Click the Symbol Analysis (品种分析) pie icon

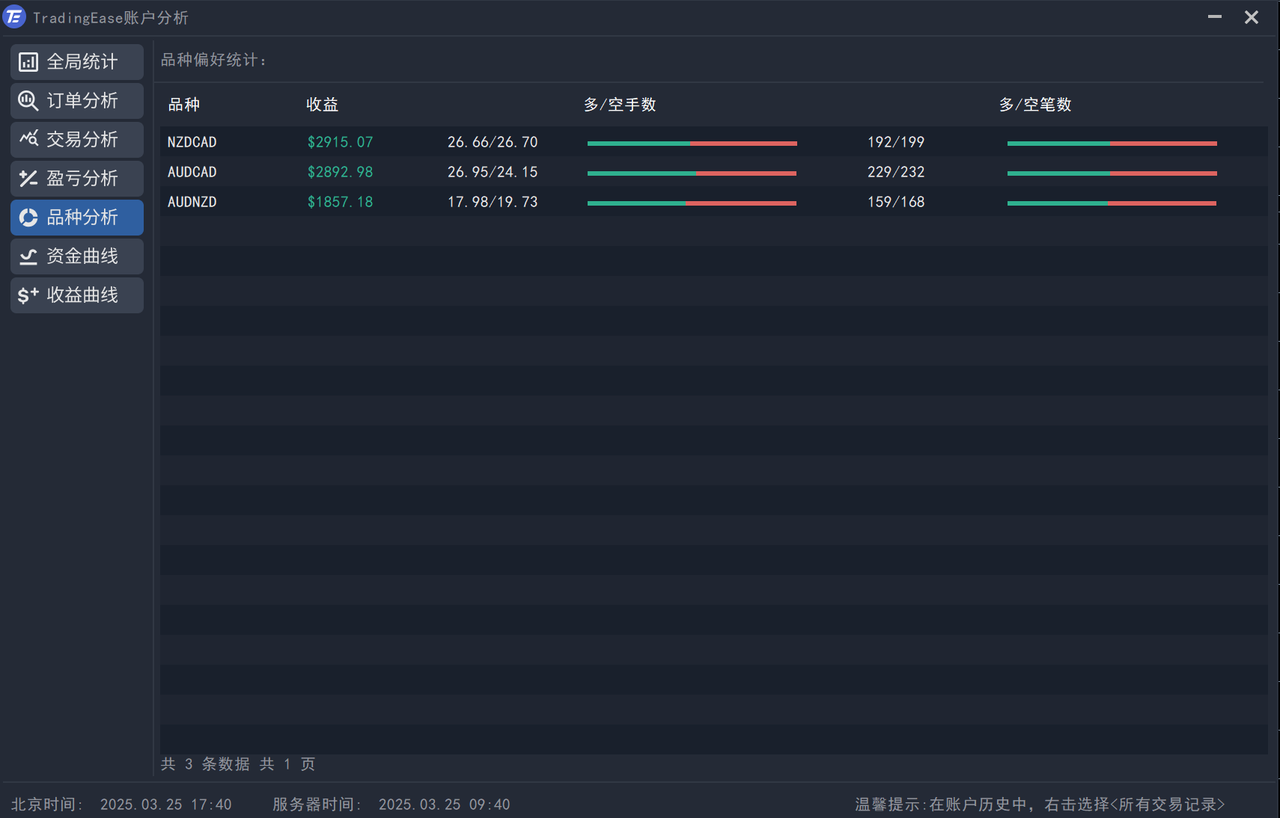coord(28,217)
